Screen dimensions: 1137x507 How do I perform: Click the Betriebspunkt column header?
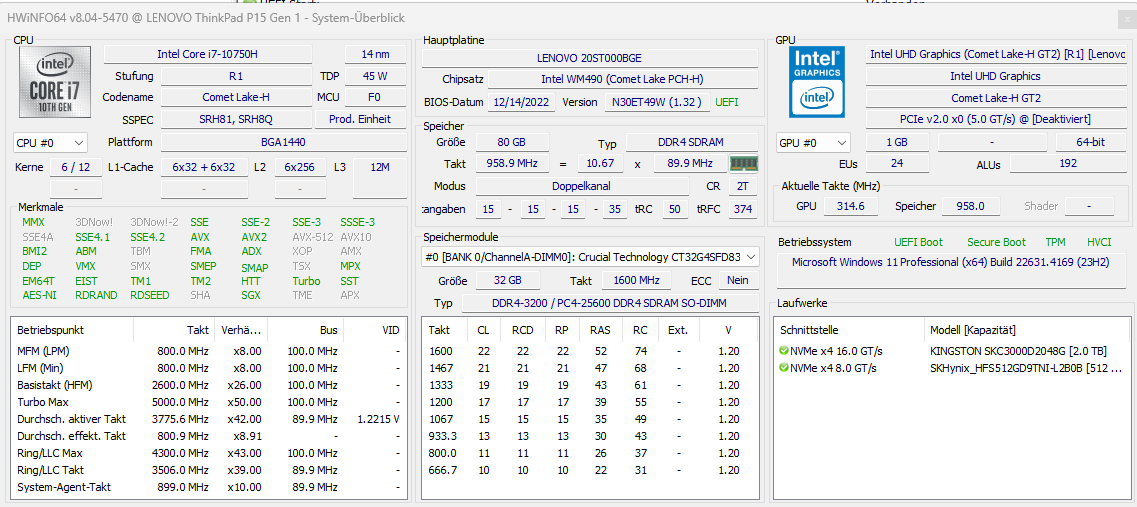[73, 330]
